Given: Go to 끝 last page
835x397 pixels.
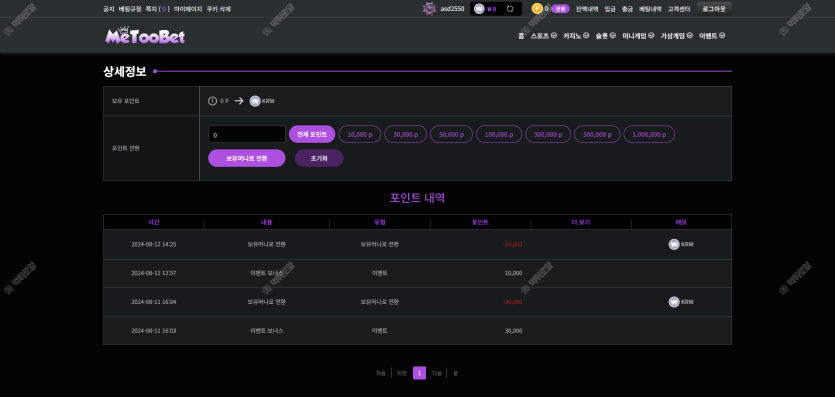Looking at the screenshot, I should click(x=455, y=374).
